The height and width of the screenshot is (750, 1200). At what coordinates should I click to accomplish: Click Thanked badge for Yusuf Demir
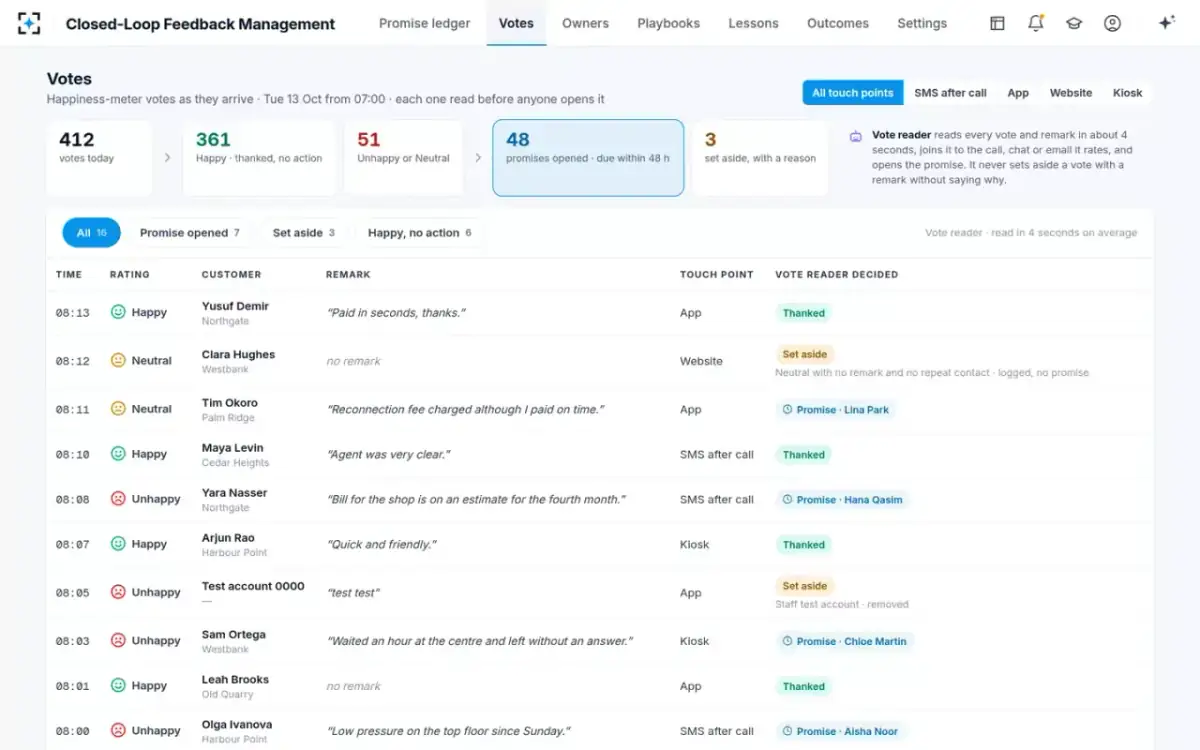[804, 313]
